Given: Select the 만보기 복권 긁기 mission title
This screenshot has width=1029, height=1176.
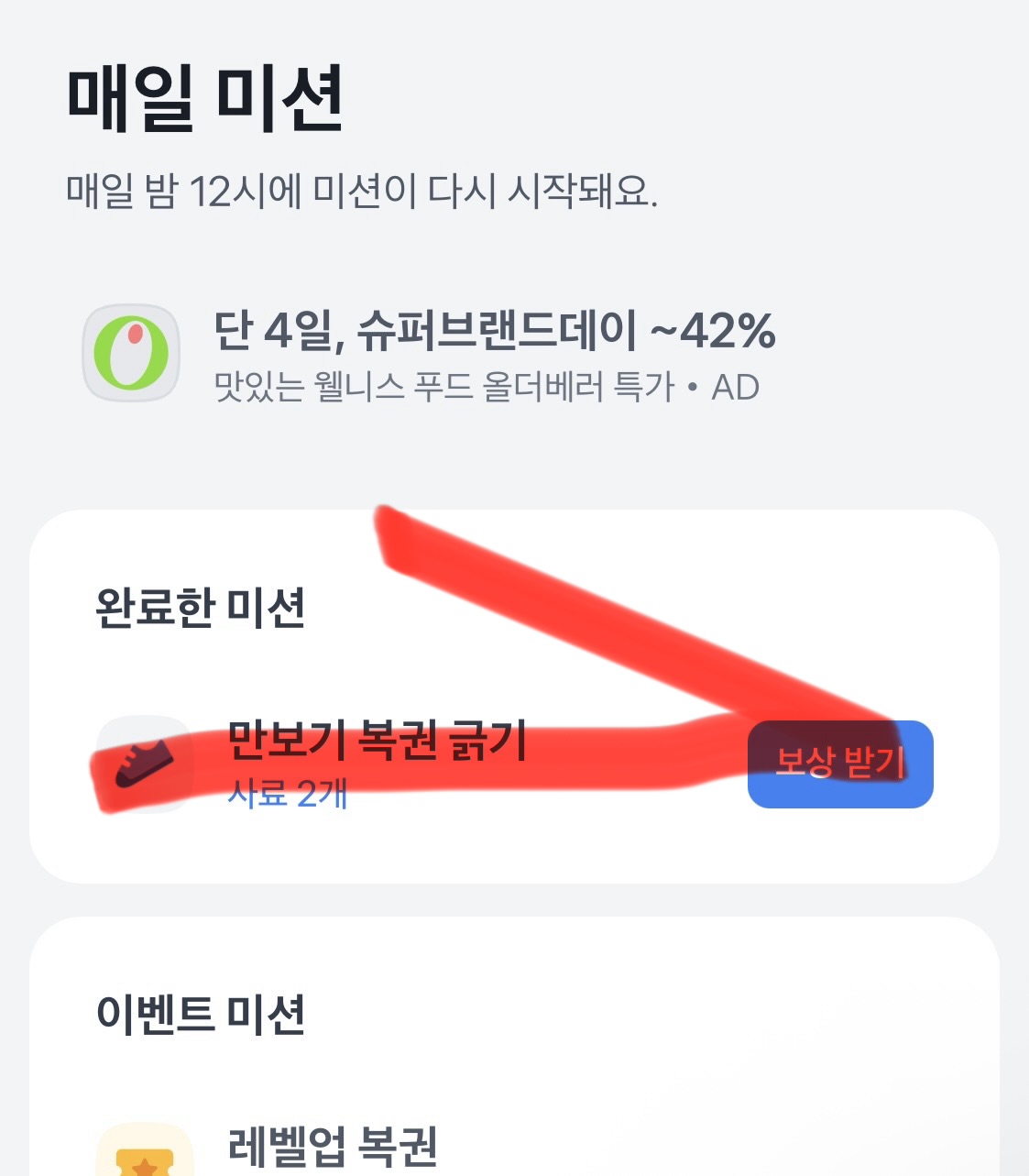Looking at the screenshot, I should click(377, 740).
